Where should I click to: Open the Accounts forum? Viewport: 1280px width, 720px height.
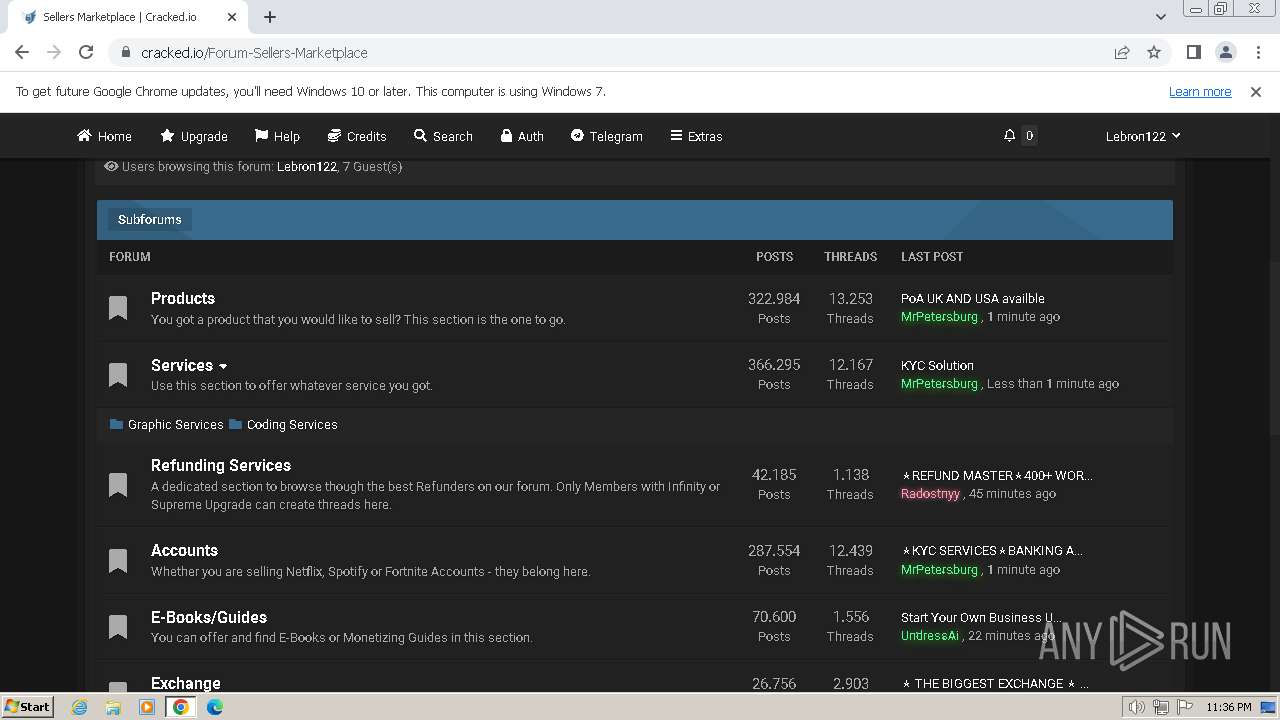pyautogui.click(x=184, y=550)
